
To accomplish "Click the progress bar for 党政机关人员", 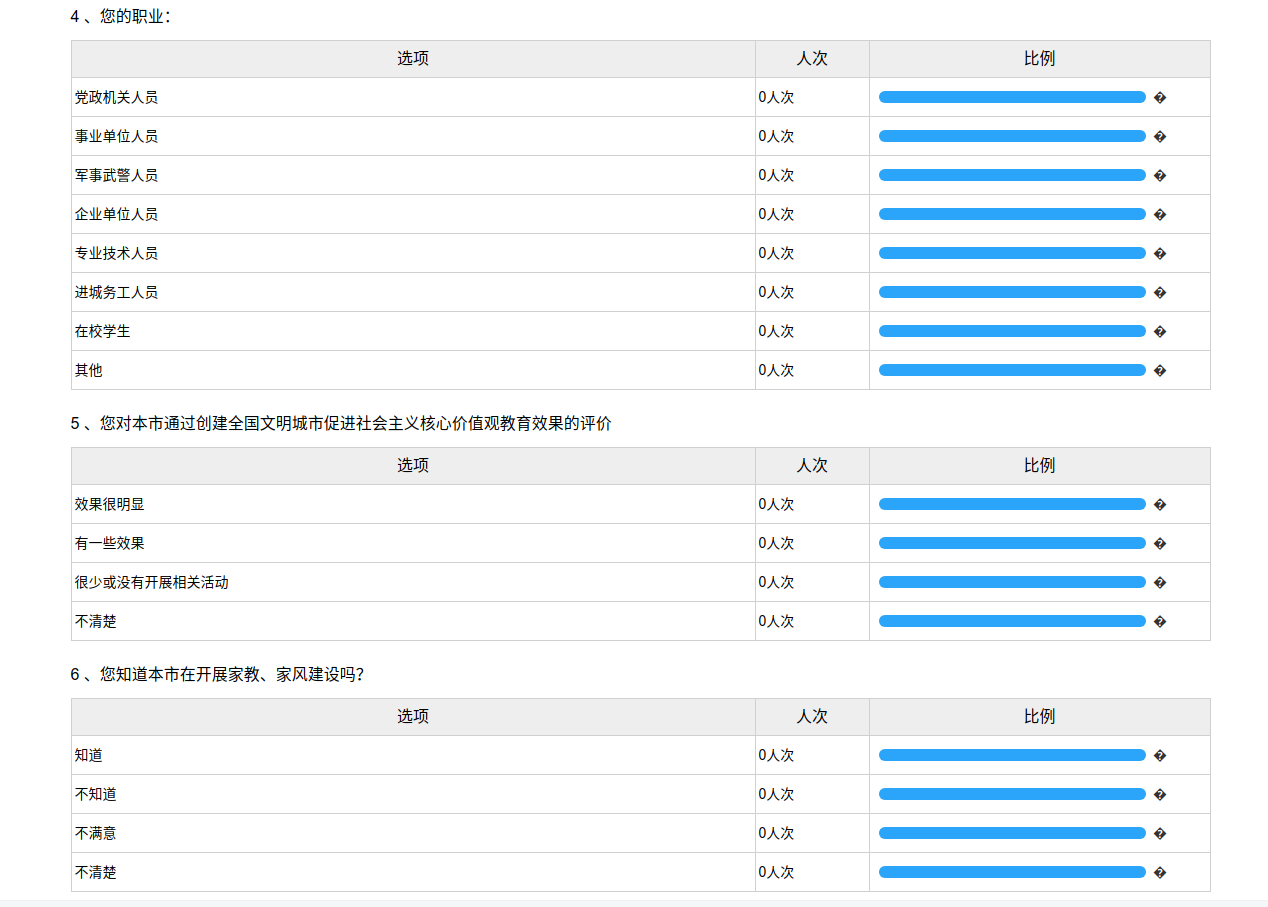I will click(1012, 97).
